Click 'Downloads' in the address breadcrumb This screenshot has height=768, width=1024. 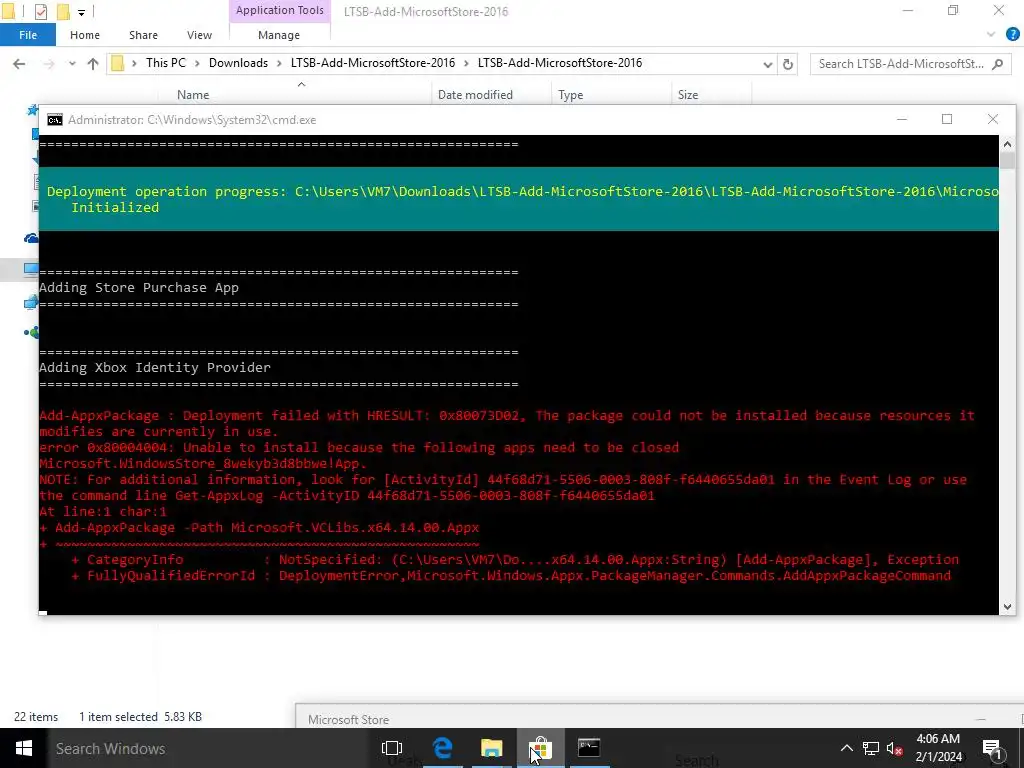tap(238, 63)
